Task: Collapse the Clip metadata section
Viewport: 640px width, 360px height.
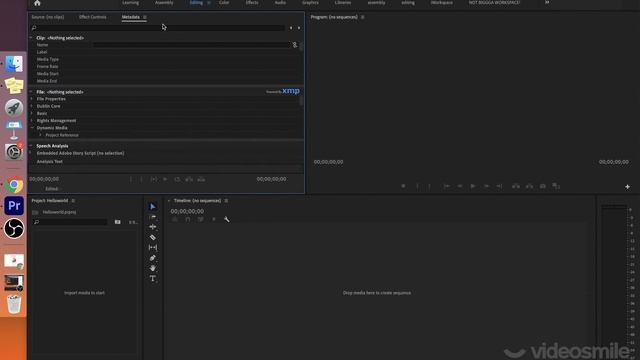Action: point(31,38)
